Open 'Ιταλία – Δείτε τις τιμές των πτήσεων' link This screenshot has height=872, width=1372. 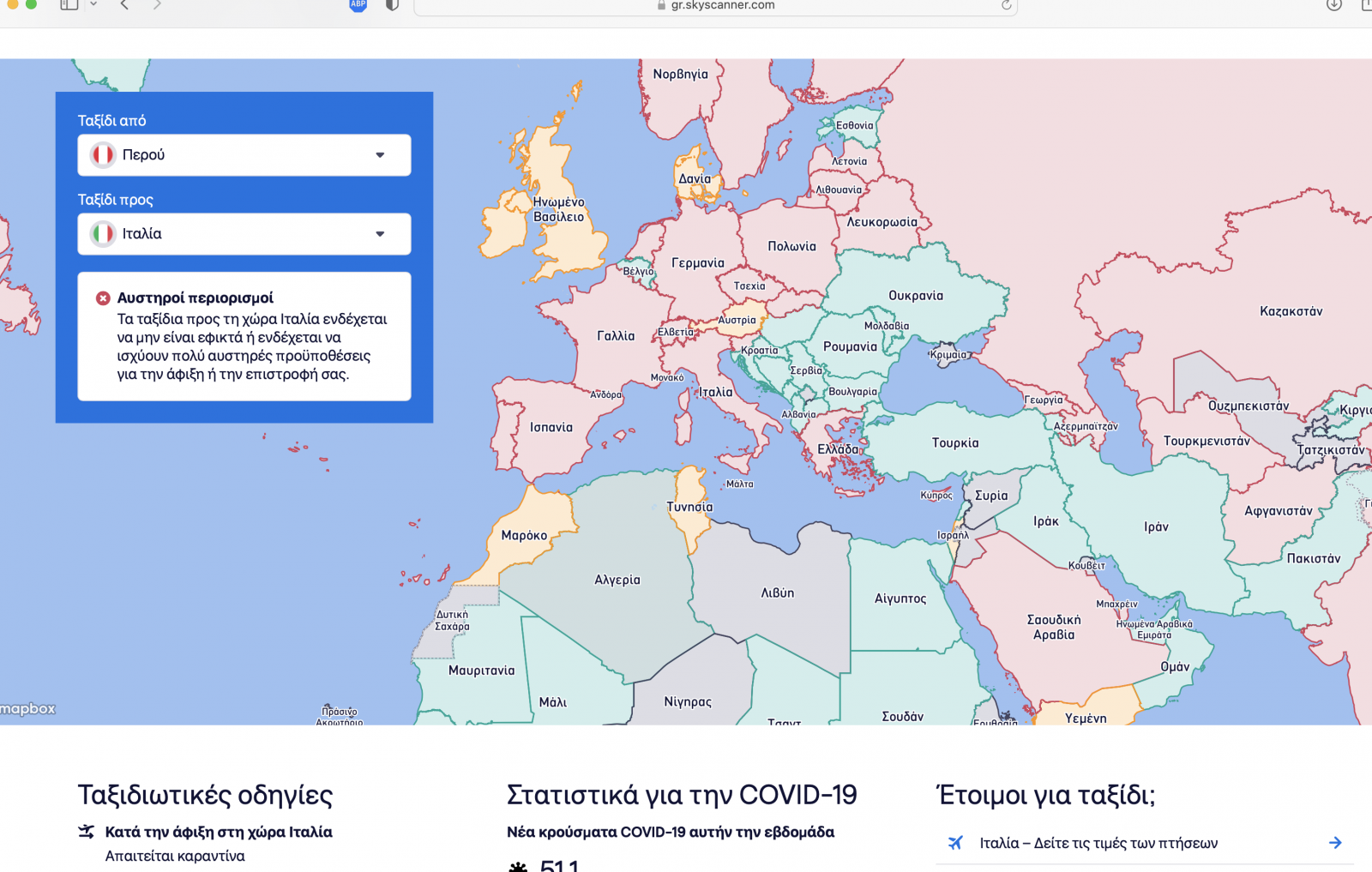click(1098, 843)
